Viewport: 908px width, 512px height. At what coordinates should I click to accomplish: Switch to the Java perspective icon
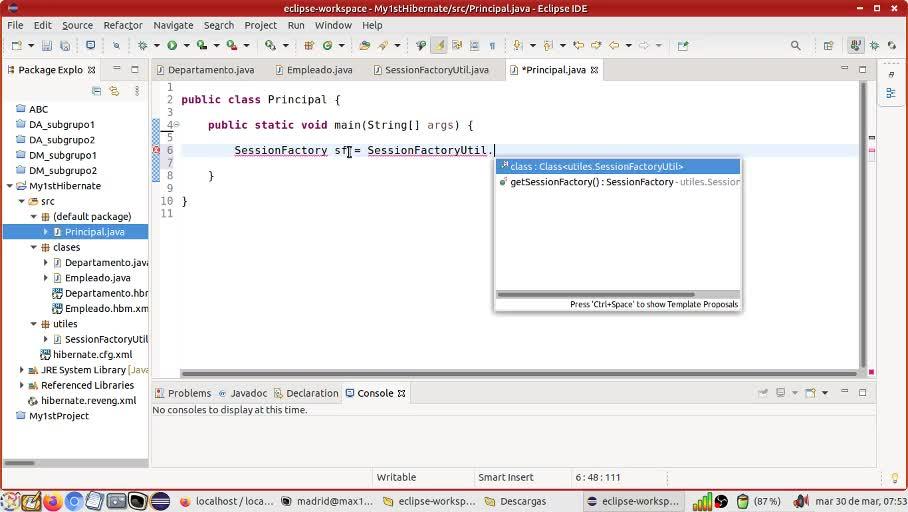pos(855,45)
